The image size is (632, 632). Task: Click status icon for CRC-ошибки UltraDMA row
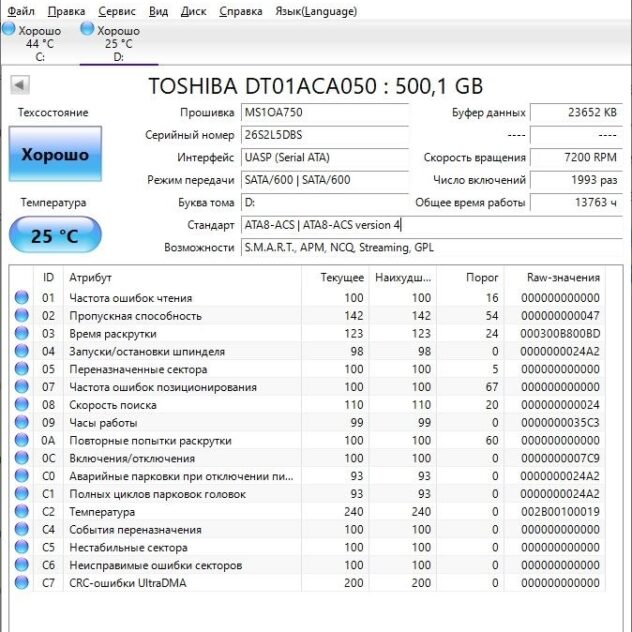click(22, 583)
